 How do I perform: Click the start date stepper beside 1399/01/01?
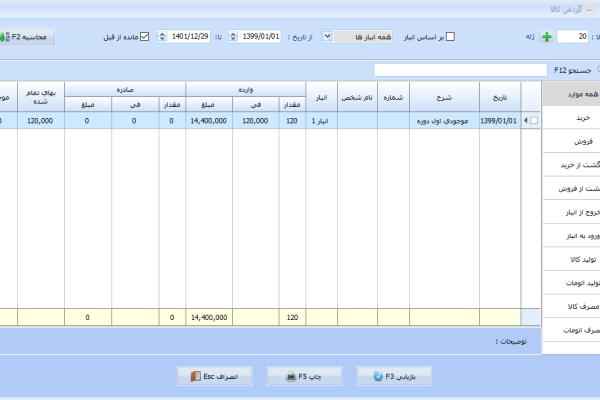[x=233, y=37]
